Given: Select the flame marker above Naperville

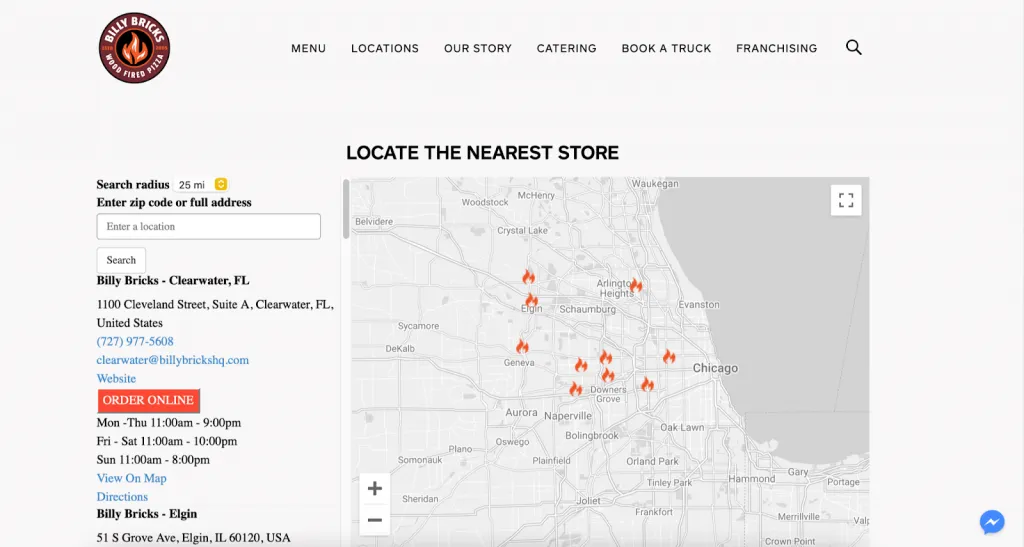Looking at the screenshot, I should (575, 389).
